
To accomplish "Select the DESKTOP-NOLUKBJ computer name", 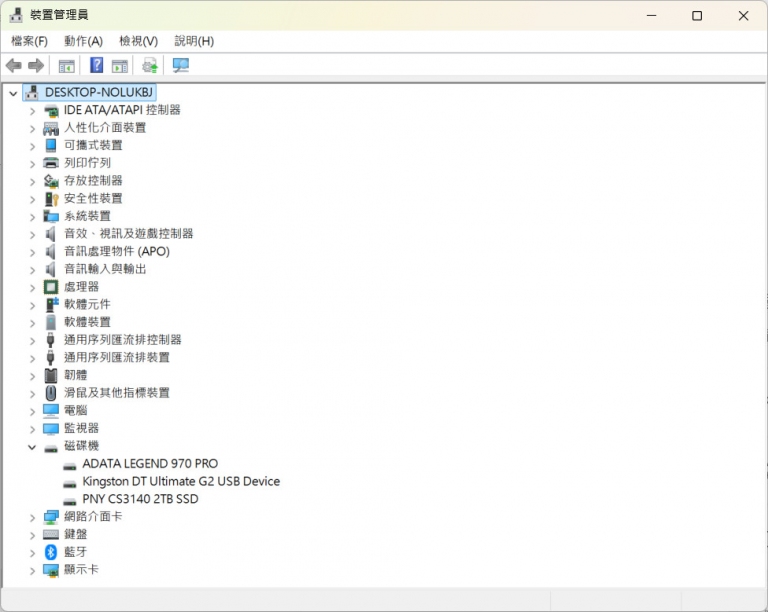I will 98,92.
